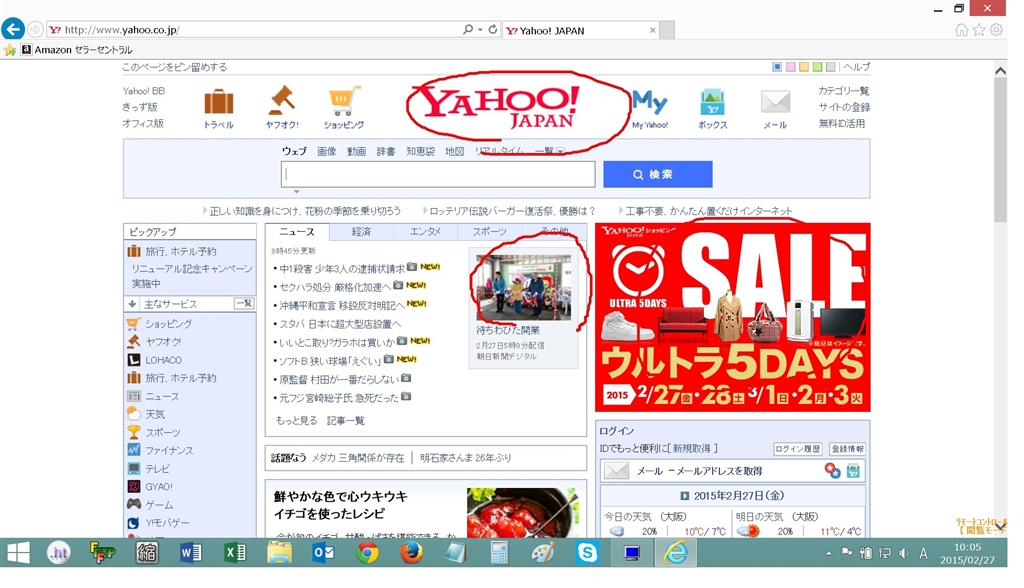Click the Amazon セラーセントラル bookmark
This screenshot has width=1024, height=588.
tap(76, 50)
